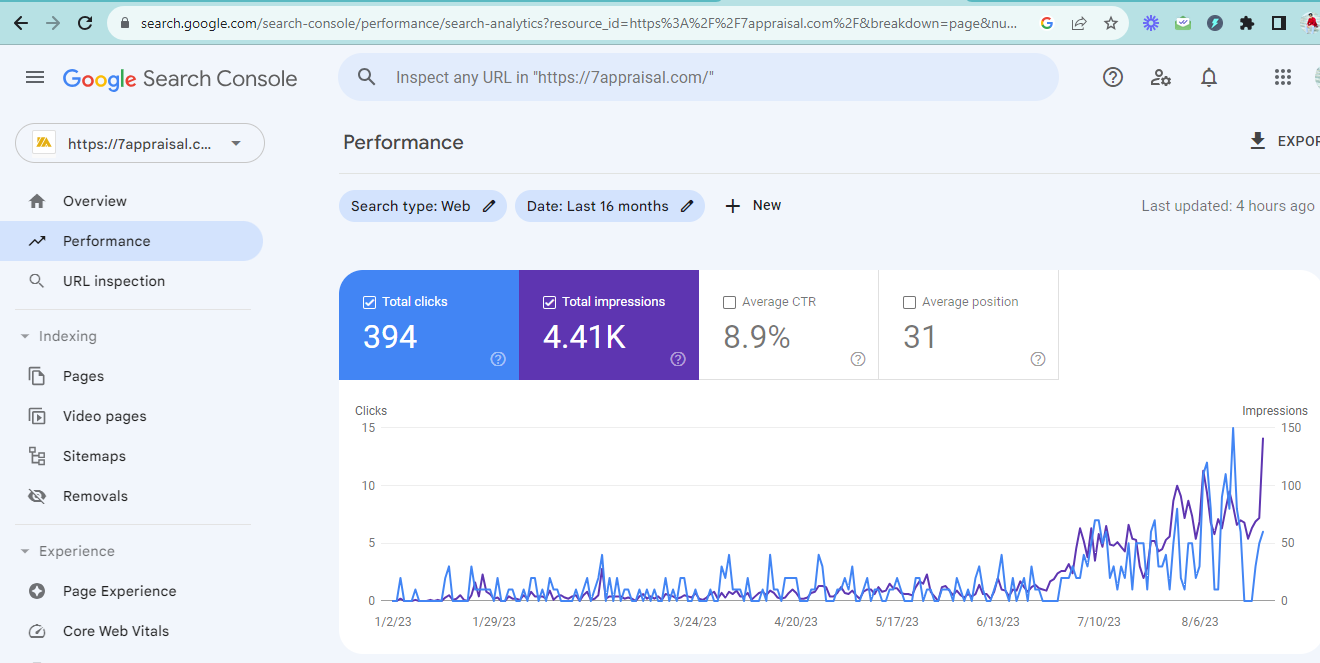Image resolution: width=1320 pixels, height=663 pixels.
Task: Click the pencil icon on Search type filter
Action: pos(489,206)
